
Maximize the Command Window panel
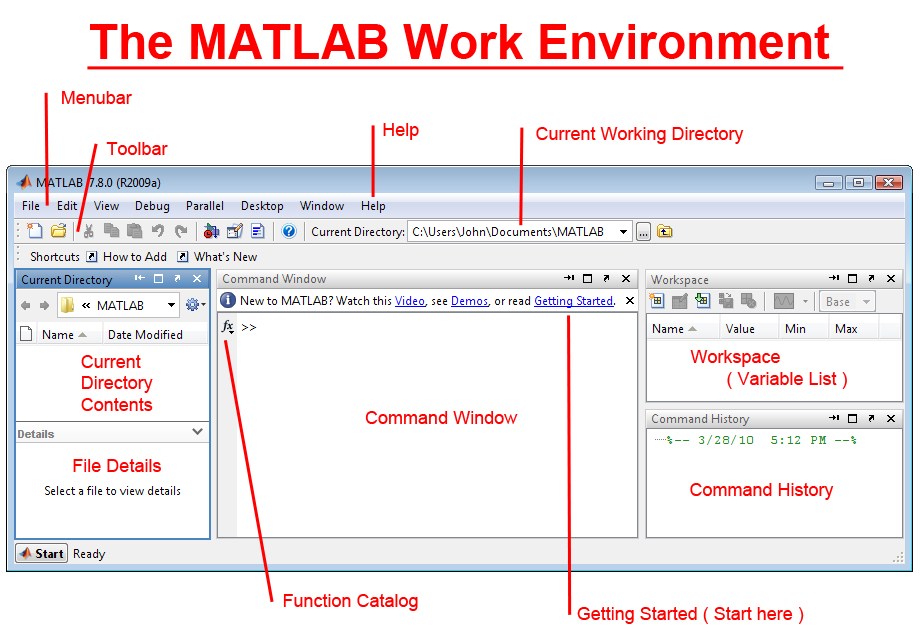(587, 278)
